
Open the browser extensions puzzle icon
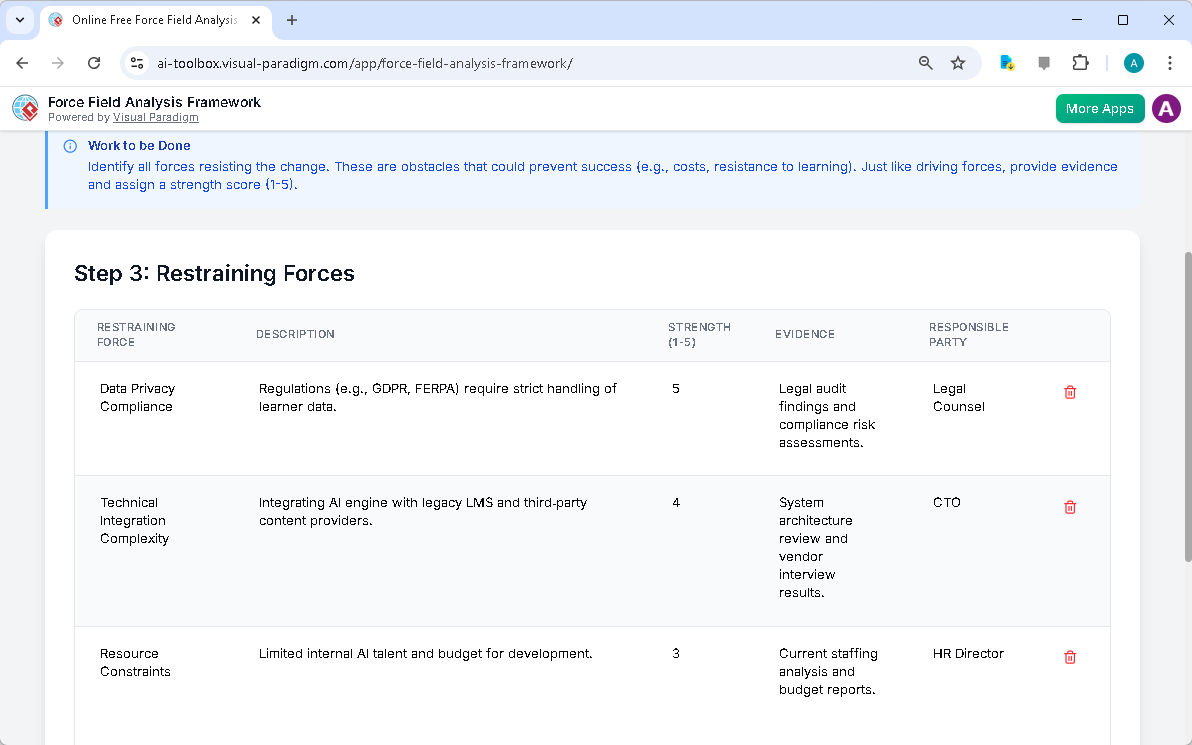point(1080,62)
